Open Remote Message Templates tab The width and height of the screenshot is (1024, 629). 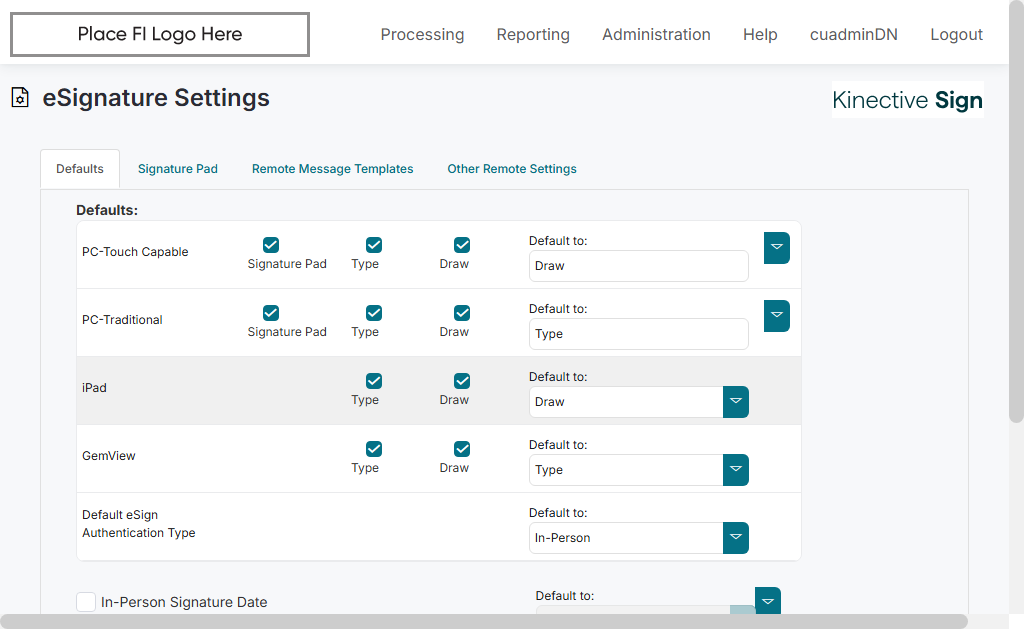[x=332, y=169]
